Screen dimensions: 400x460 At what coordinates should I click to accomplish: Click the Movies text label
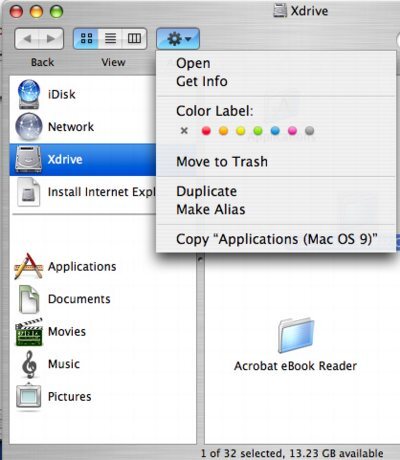67,332
